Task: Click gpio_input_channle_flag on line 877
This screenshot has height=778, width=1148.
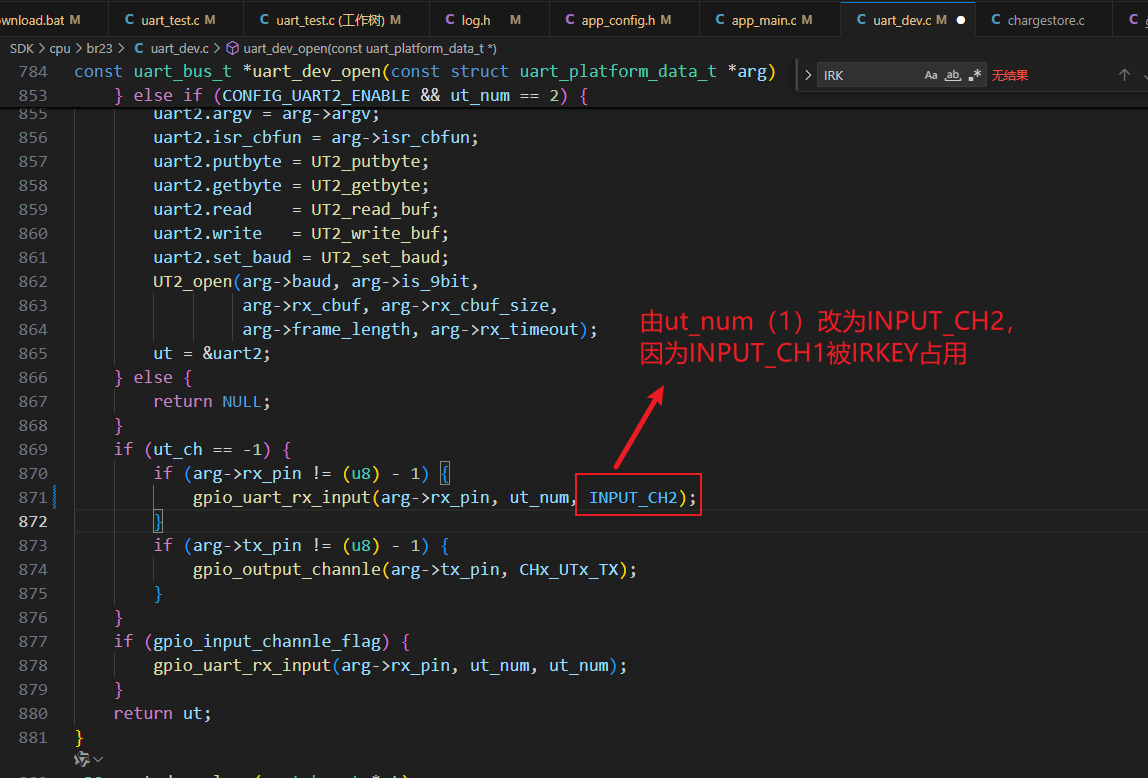Action: [x=267, y=641]
